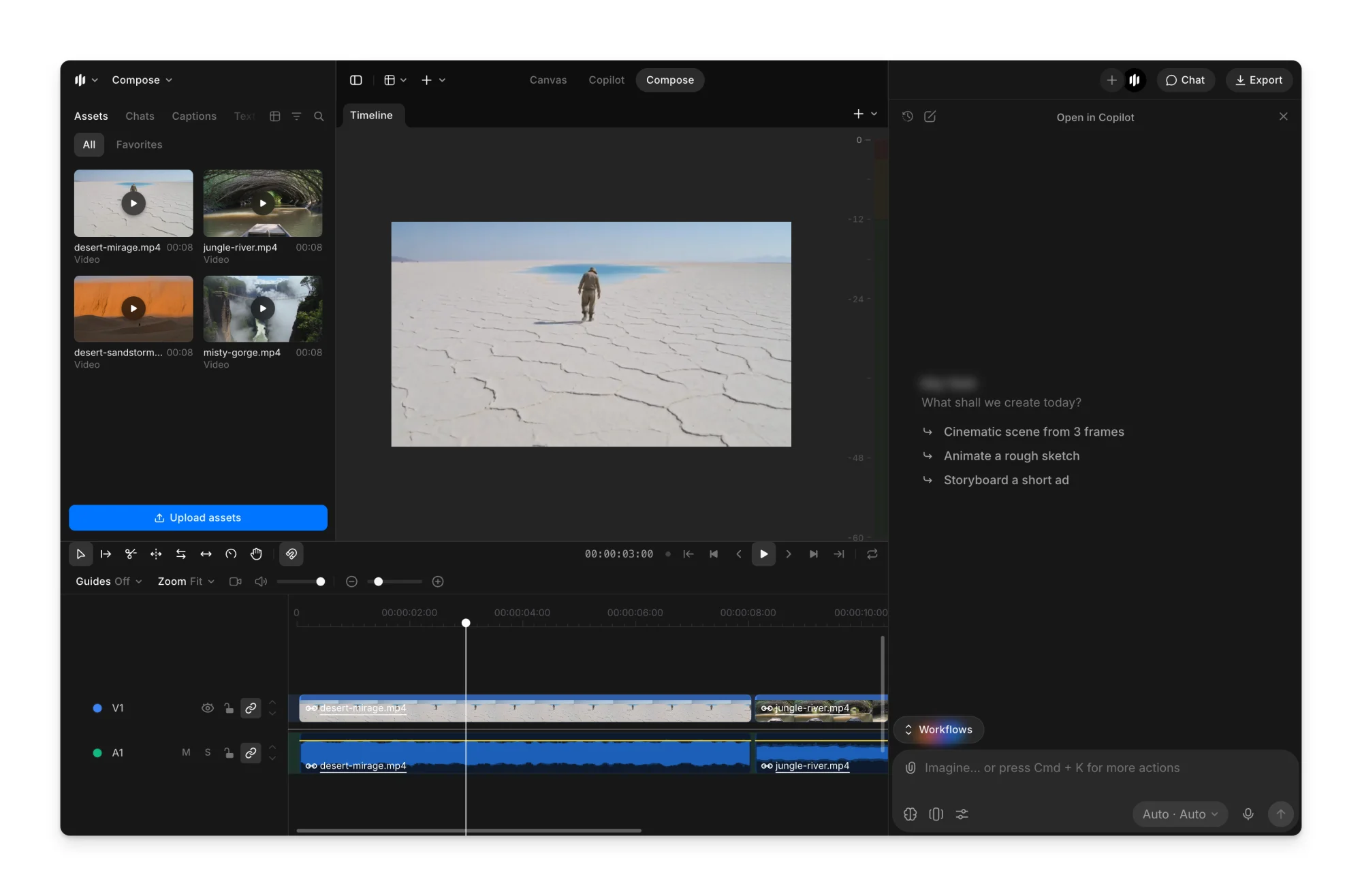Viewport: 1362px width, 896px height.
Task: Open the layout grid dropdown in top bar
Action: pos(395,80)
